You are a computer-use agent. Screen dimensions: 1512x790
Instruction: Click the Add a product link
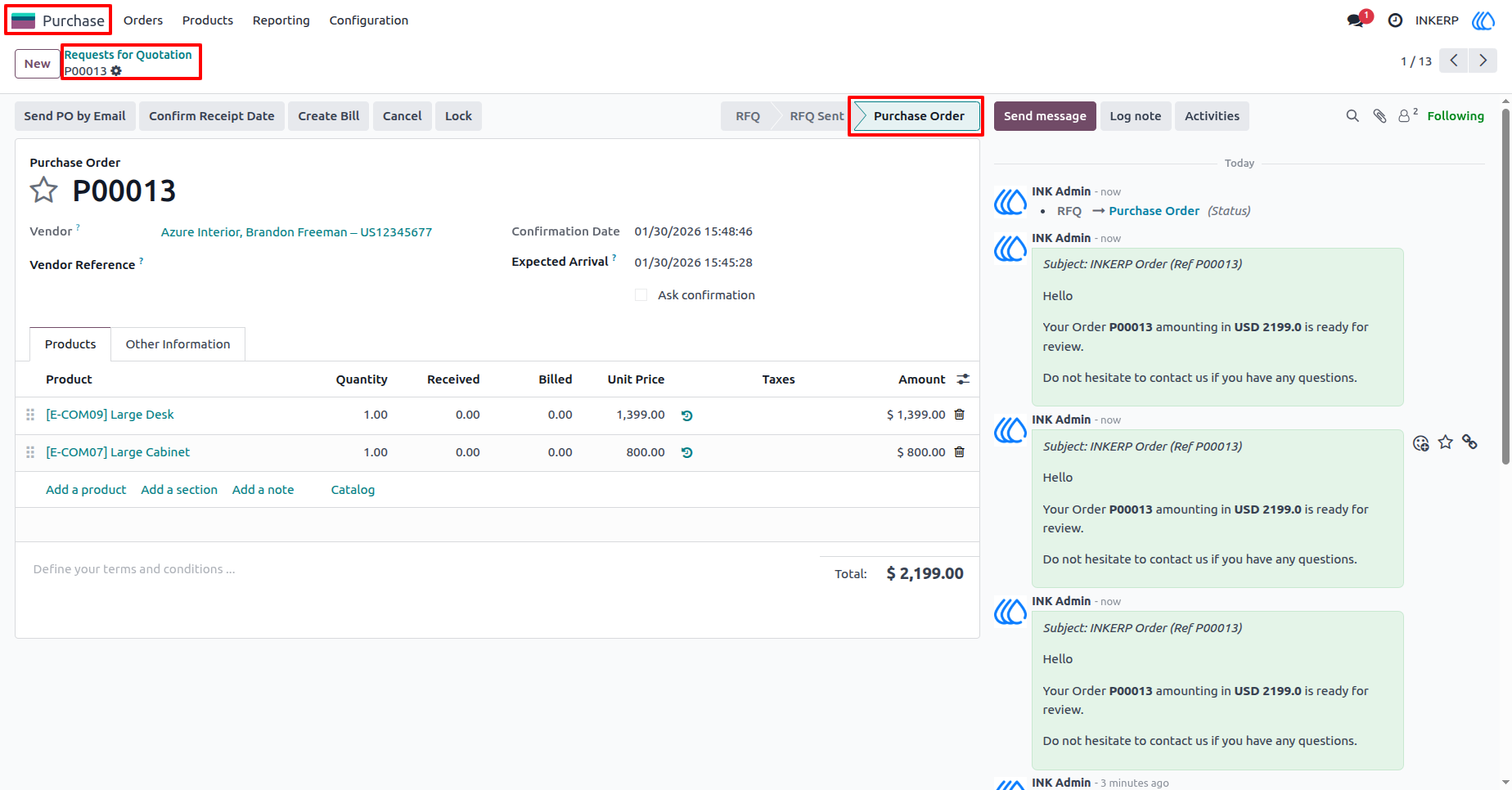pos(86,490)
